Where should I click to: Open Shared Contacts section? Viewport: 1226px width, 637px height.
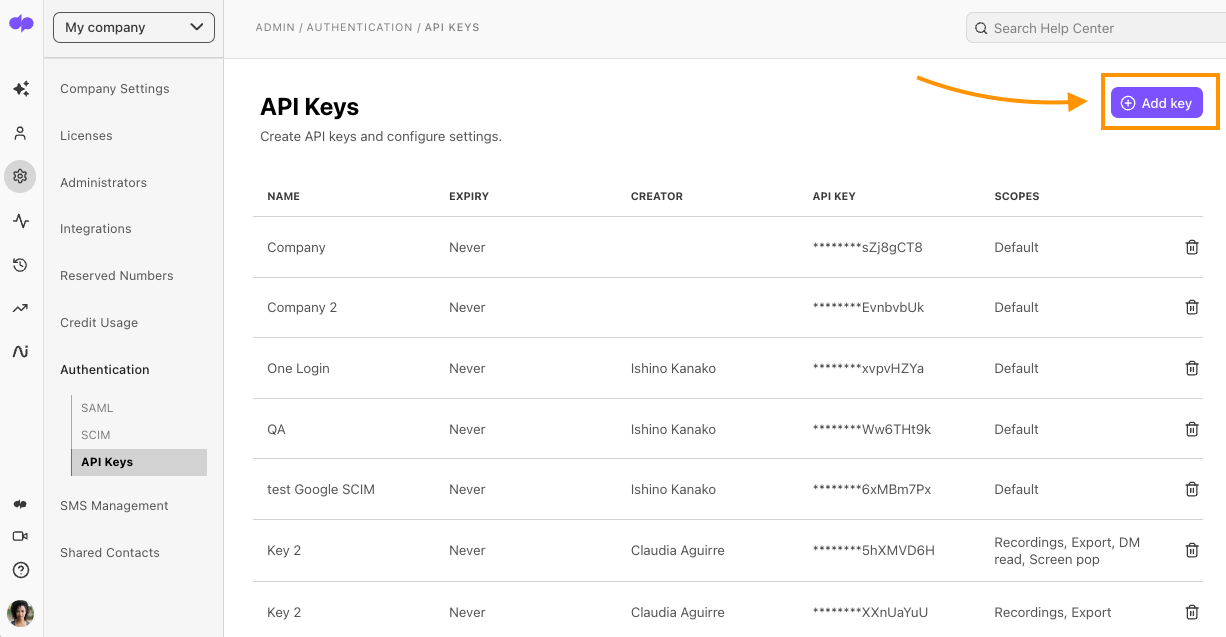click(110, 553)
